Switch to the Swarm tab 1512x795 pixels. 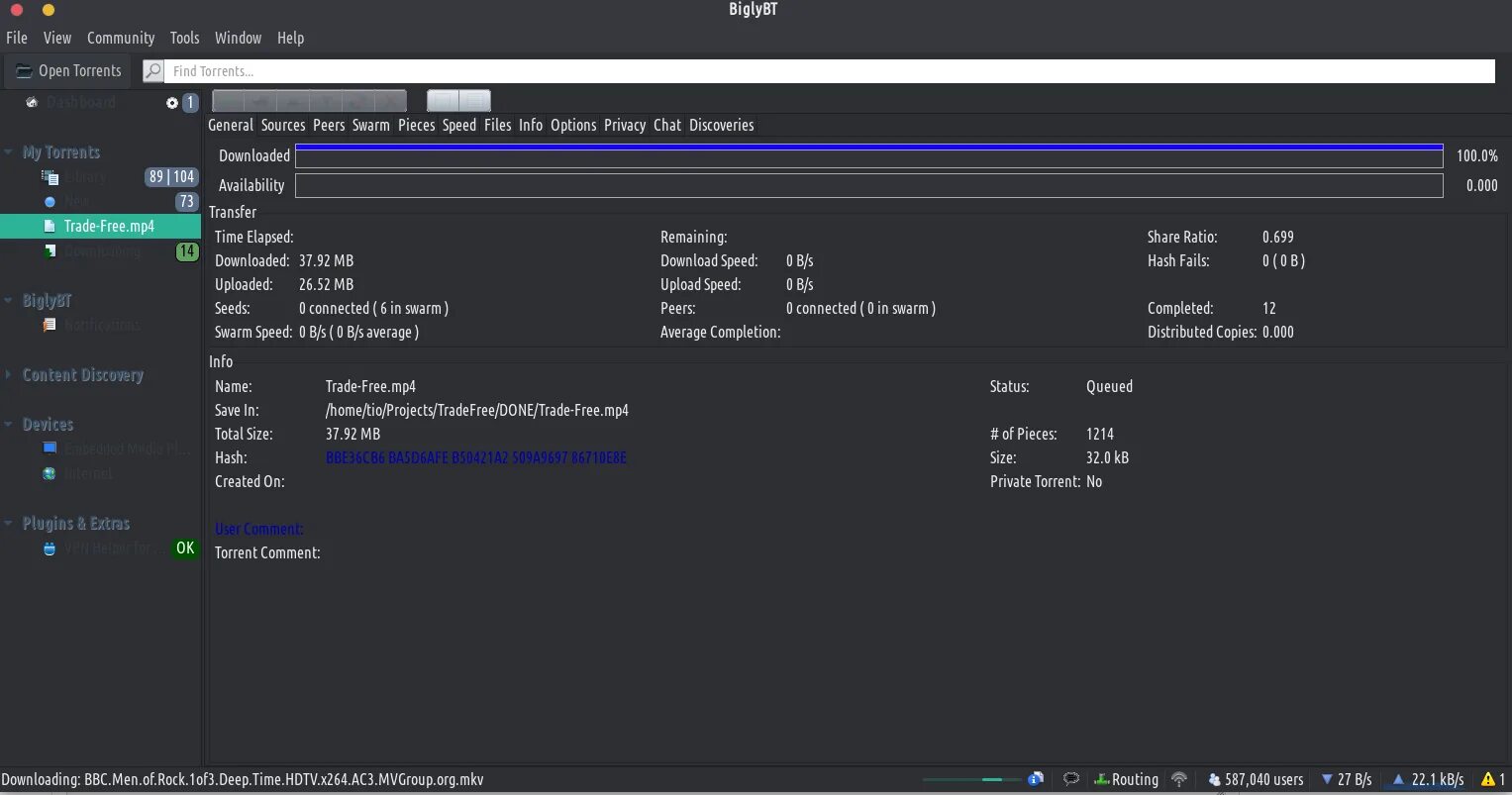point(371,125)
